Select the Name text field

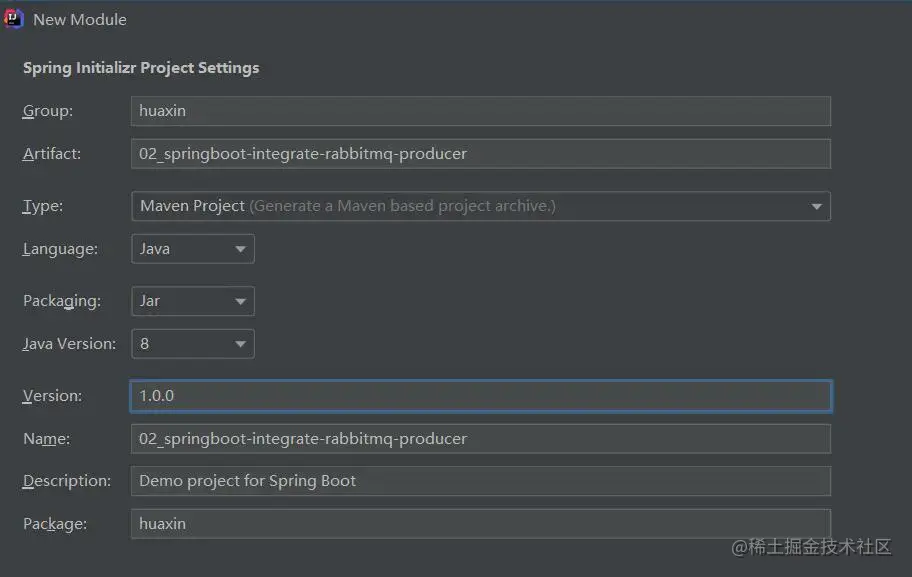pyautogui.click(x=480, y=439)
